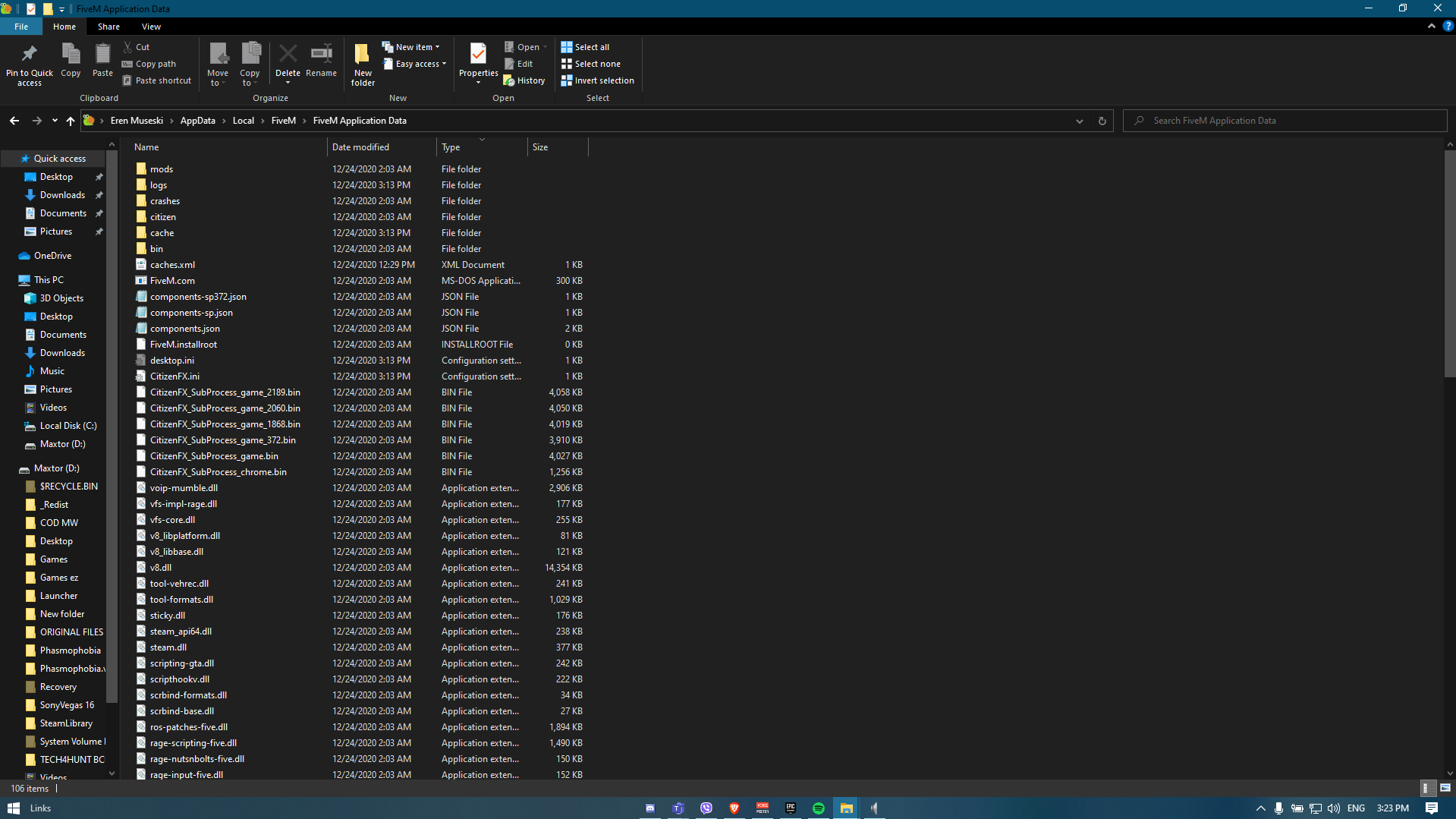1456x819 pixels.
Task: Open OneDrive in navigation pane
Action: point(52,256)
